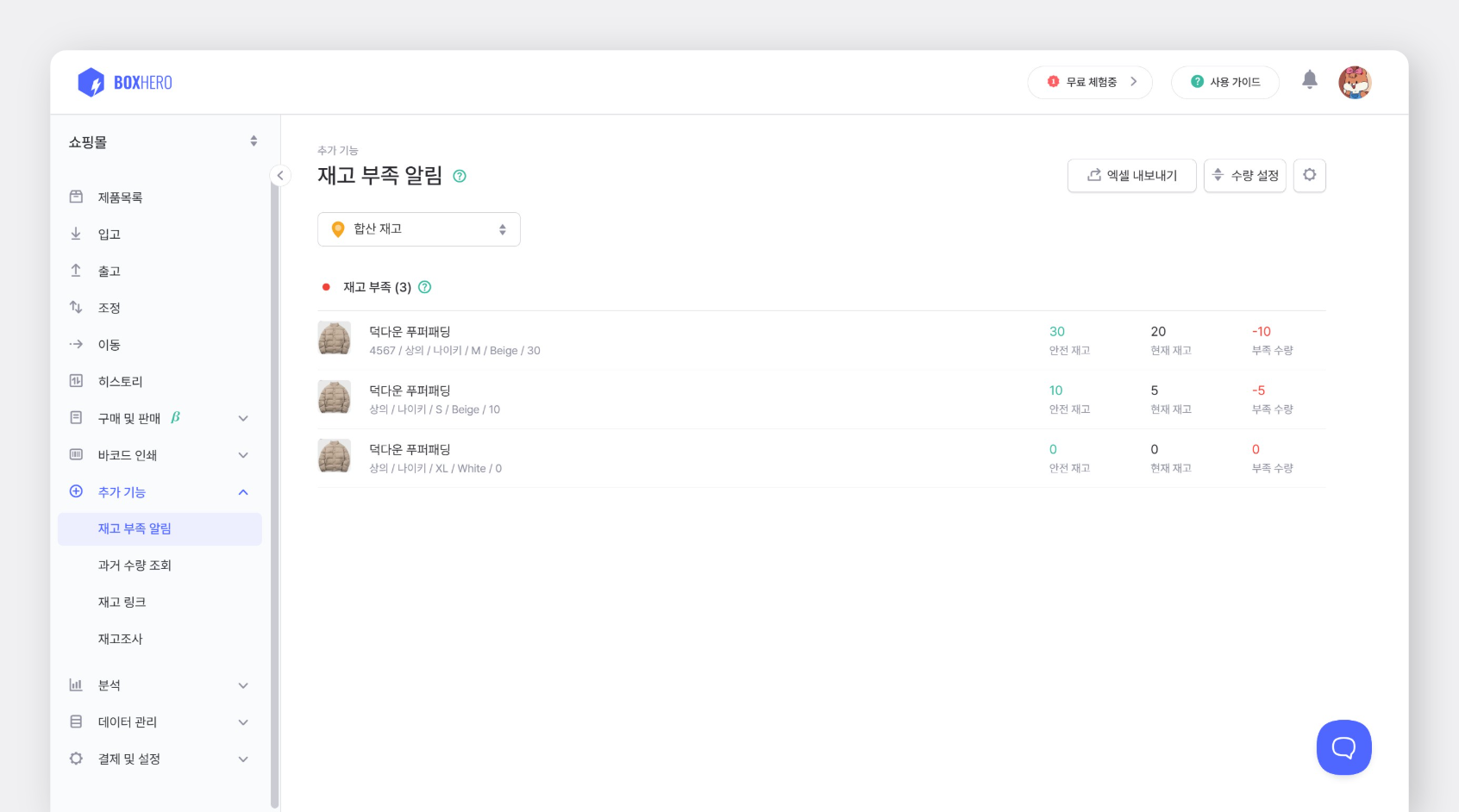Viewport: 1459px width, 812px height.
Task: Open the 히스토리 history icon
Action: 76,381
